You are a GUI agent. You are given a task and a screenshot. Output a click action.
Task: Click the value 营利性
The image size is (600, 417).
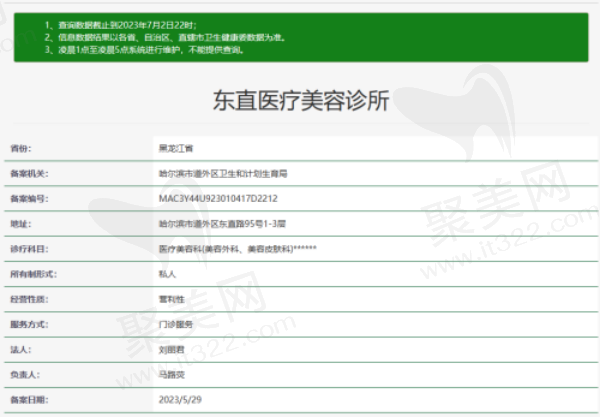tap(172, 299)
